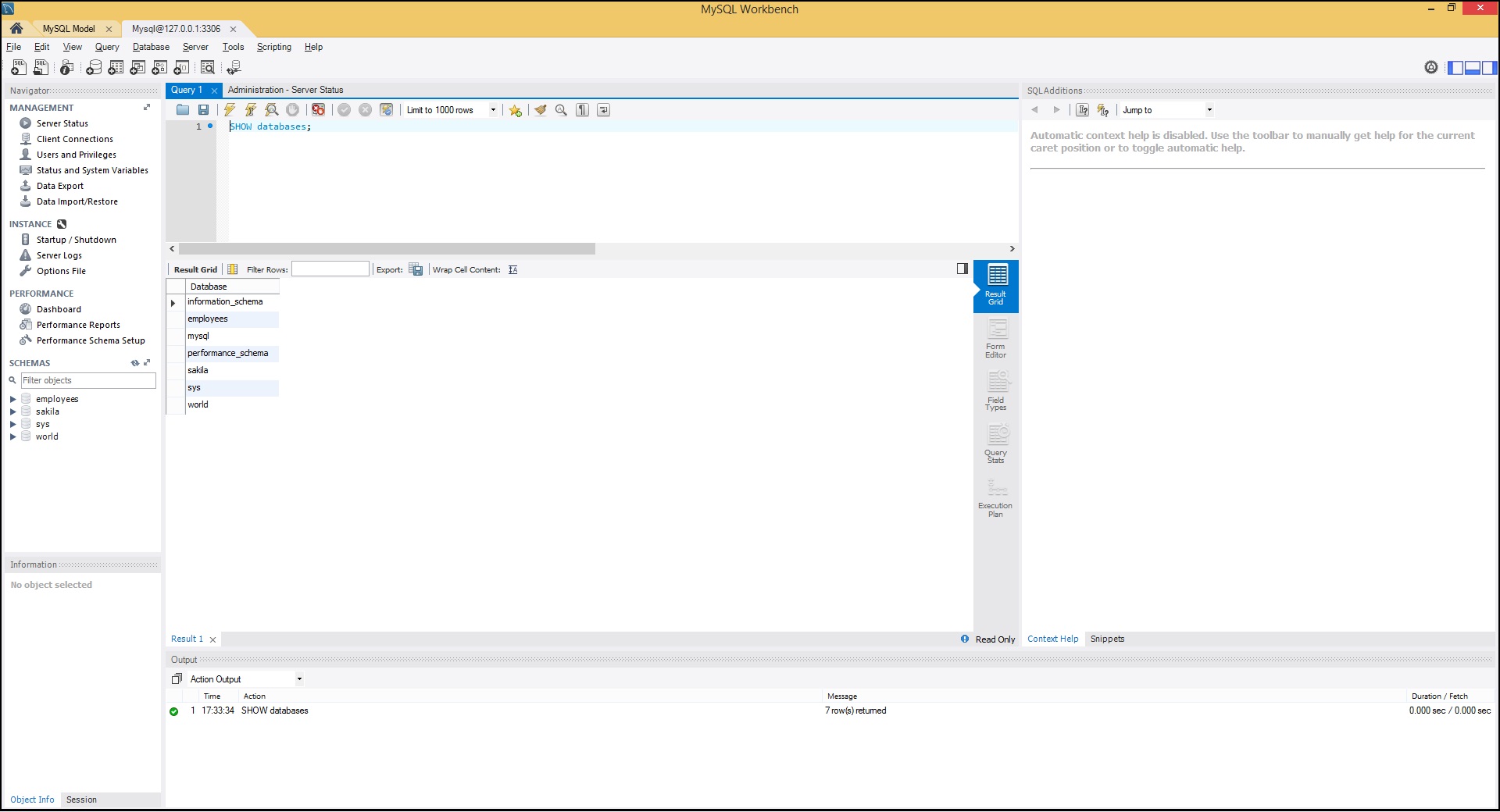Image resolution: width=1500 pixels, height=812 pixels.
Task: Click the Filter objects search field
Action: click(x=88, y=380)
